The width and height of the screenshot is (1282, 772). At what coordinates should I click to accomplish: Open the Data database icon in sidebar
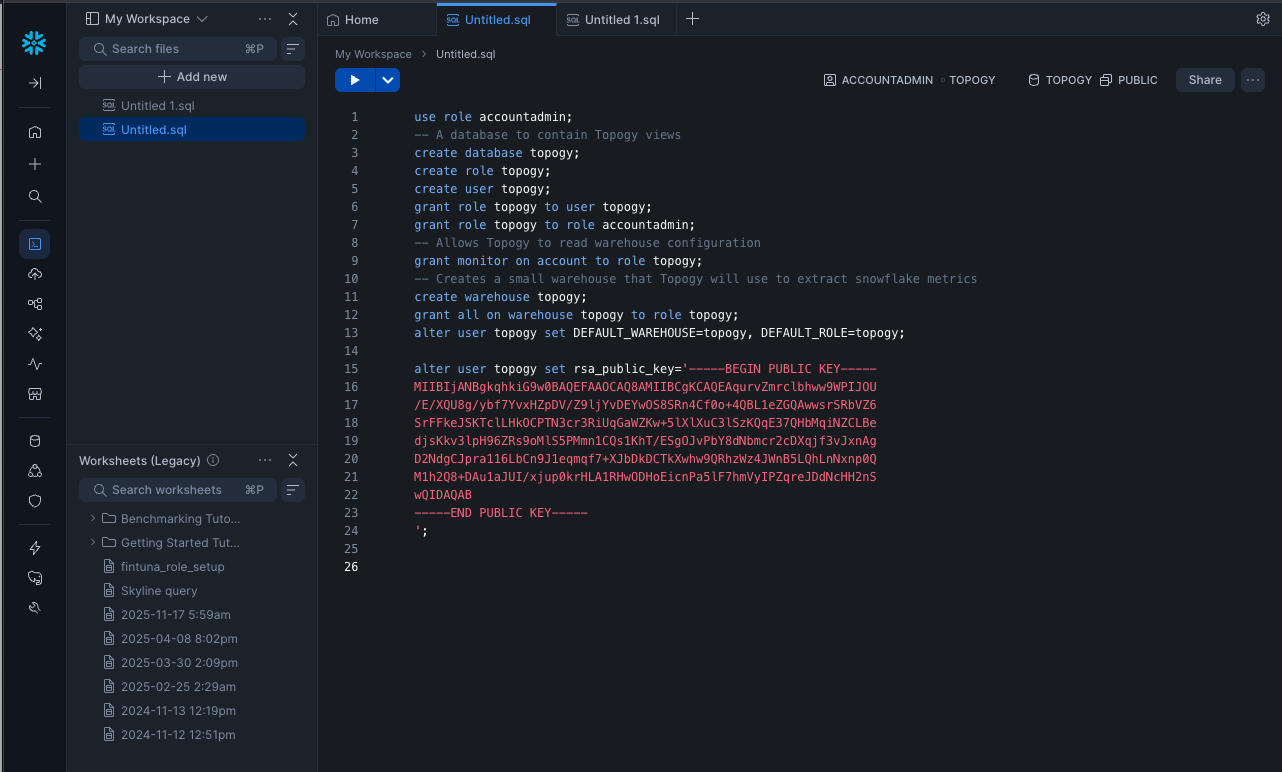pyautogui.click(x=35, y=441)
